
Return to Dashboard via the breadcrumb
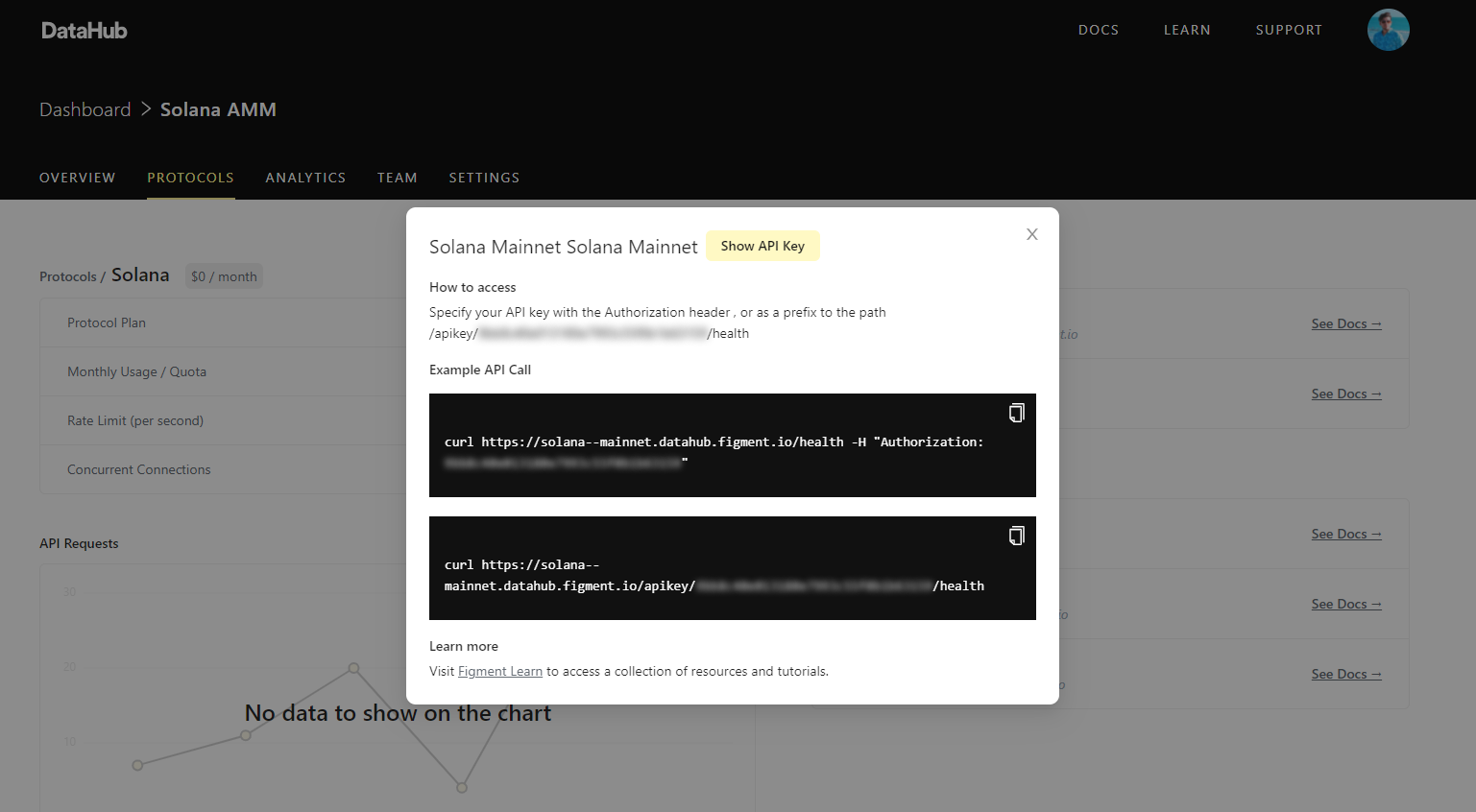[x=85, y=109]
